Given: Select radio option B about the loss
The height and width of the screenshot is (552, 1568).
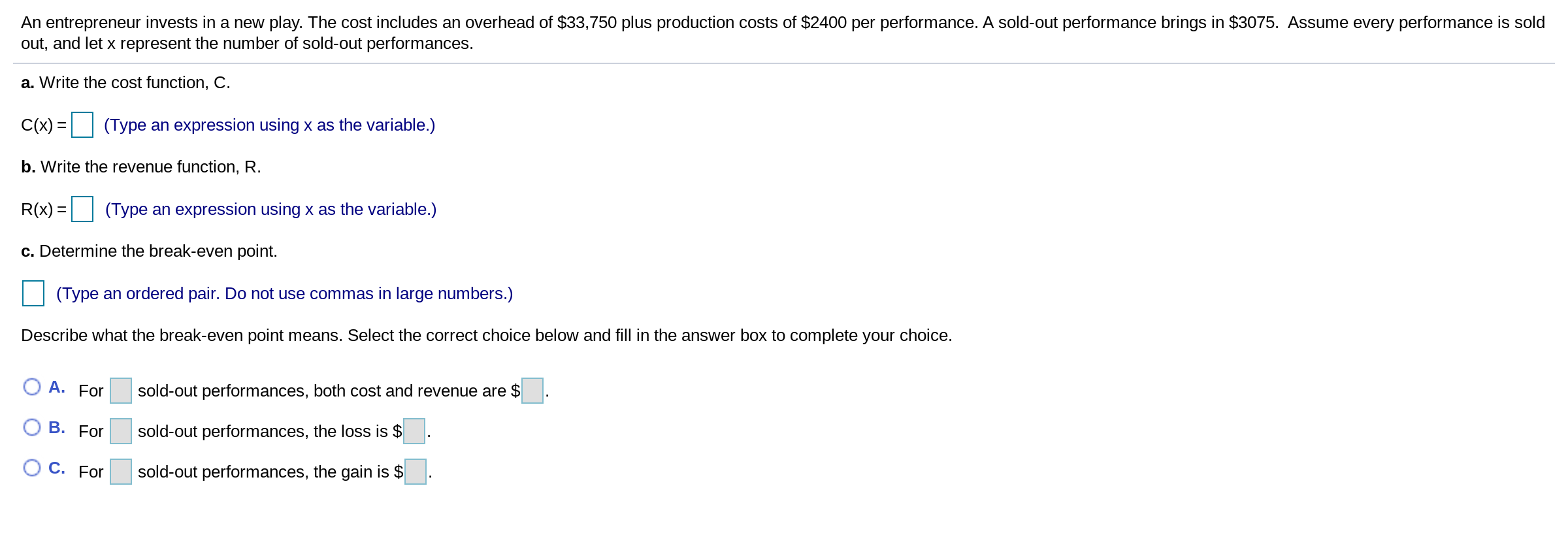Looking at the screenshot, I should tap(32, 427).
